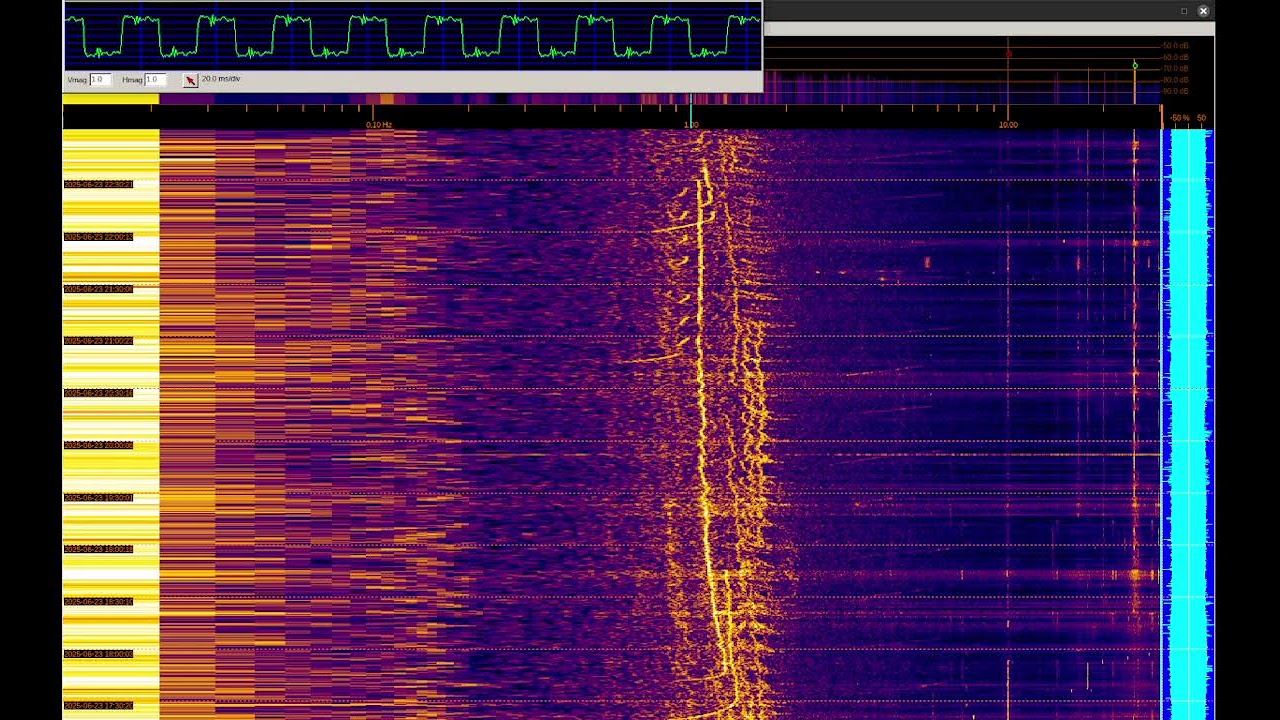Screen dimensions: 1280x720
Task: Click the Hmag magnification input field
Action: pyautogui.click(x=154, y=79)
